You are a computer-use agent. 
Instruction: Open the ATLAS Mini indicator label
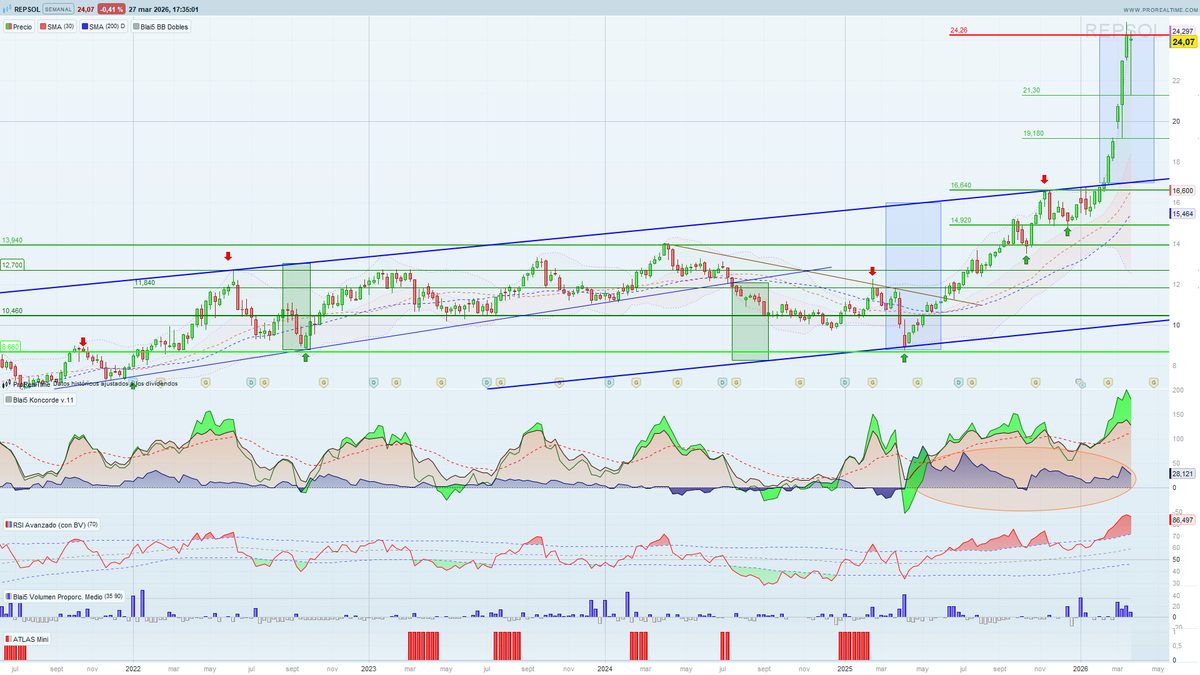coord(26,638)
